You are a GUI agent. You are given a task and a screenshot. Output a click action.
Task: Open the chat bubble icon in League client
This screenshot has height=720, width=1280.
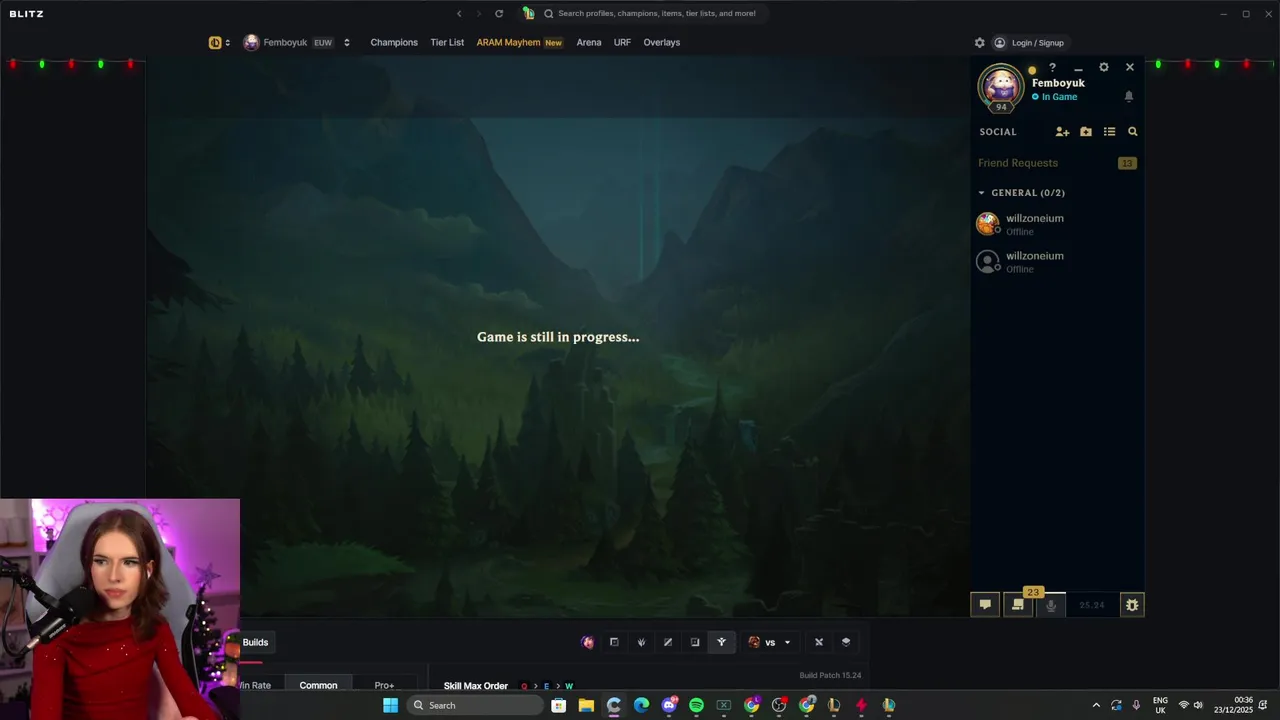[x=985, y=604]
